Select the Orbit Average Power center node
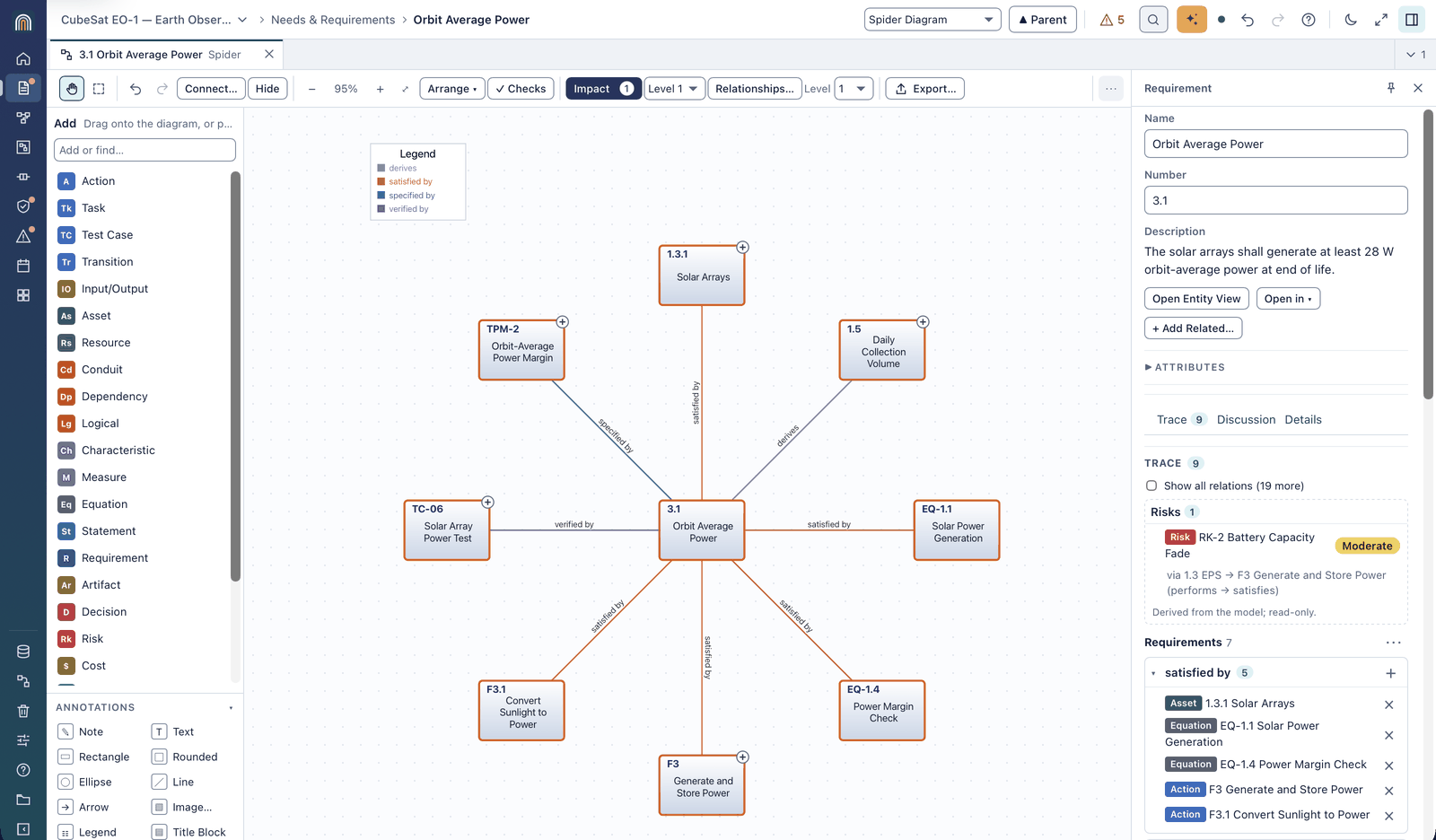1436x840 pixels. [703, 530]
